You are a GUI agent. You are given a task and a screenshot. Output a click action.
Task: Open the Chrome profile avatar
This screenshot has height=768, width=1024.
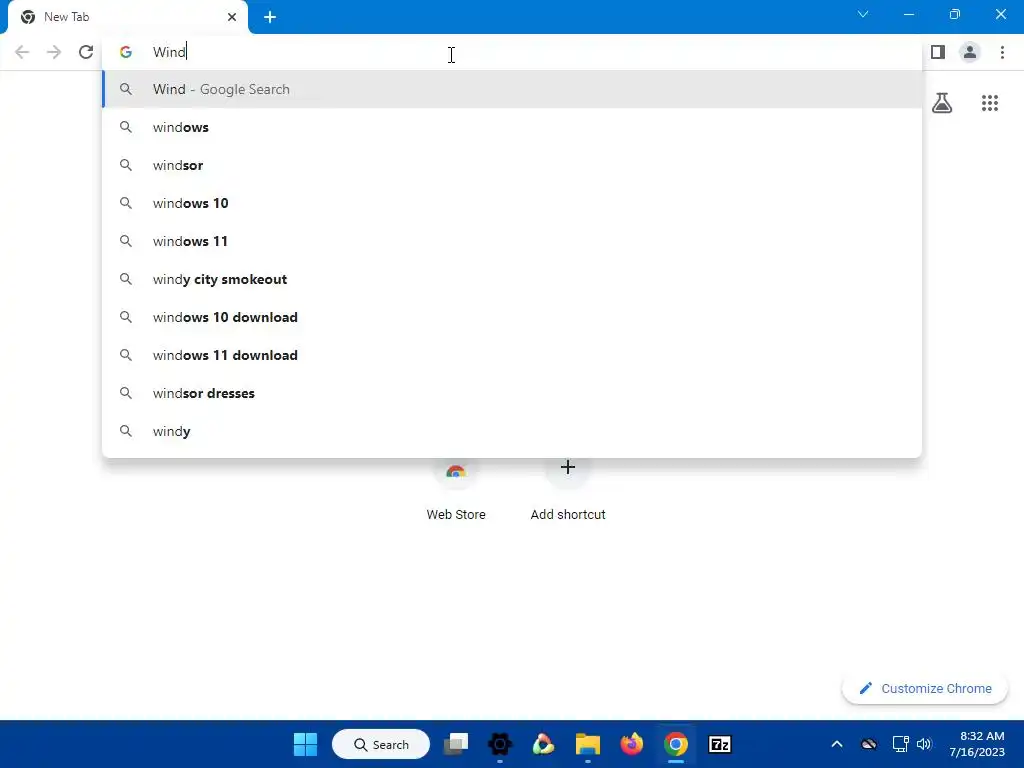(x=970, y=52)
